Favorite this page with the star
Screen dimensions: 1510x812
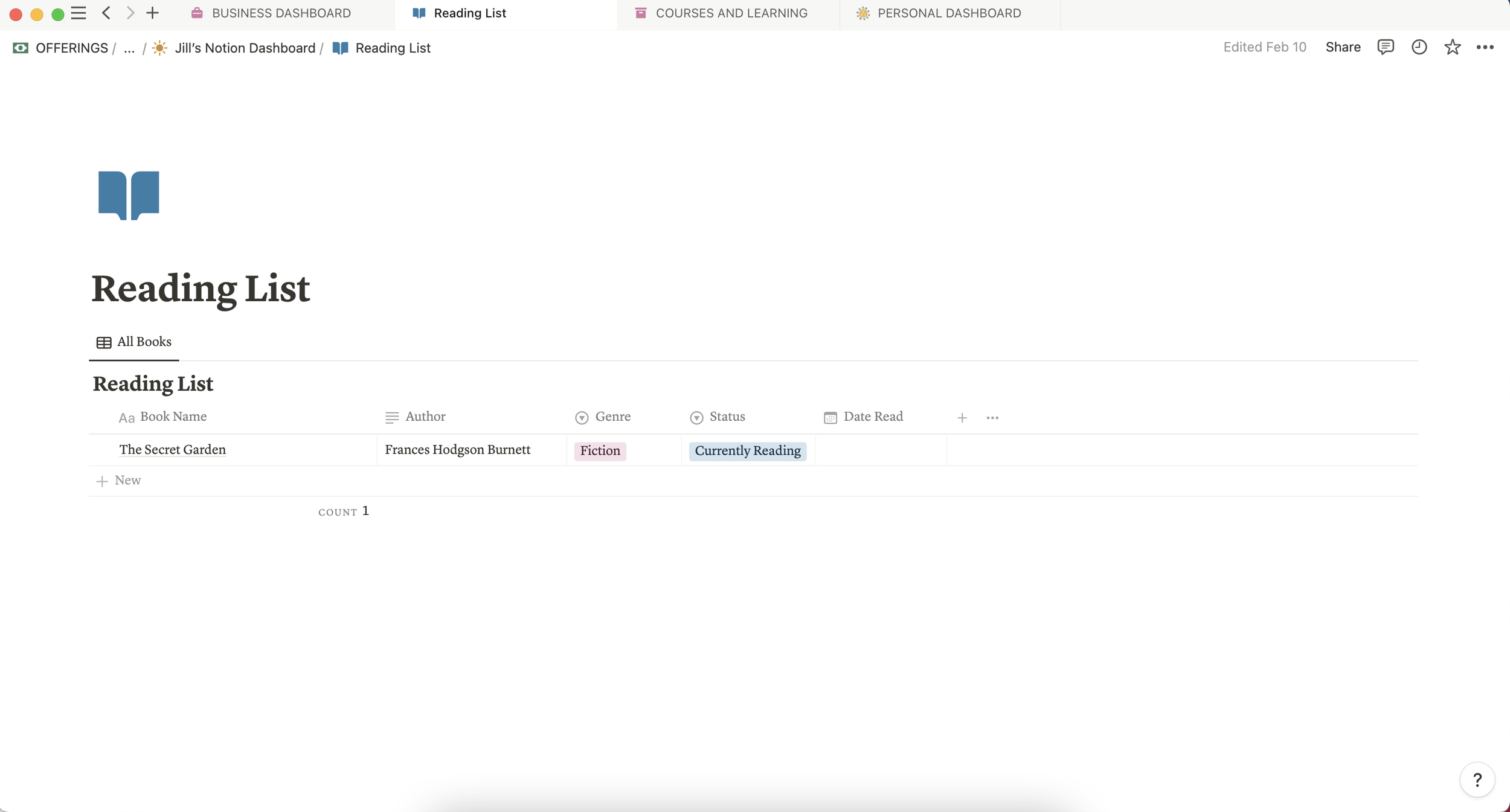tap(1452, 47)
